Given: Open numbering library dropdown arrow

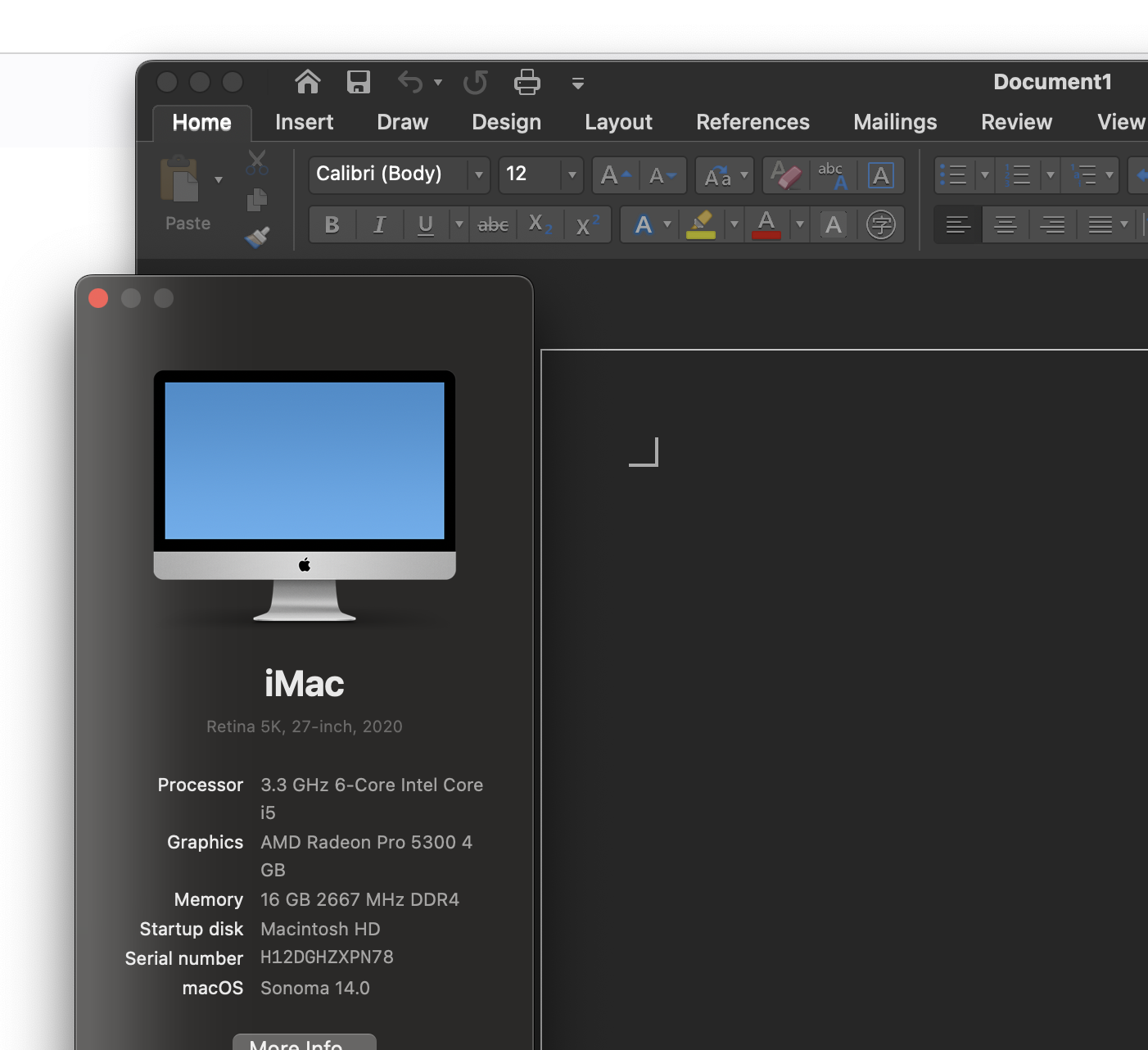Looking at the screenshot, I should 1051,175.
